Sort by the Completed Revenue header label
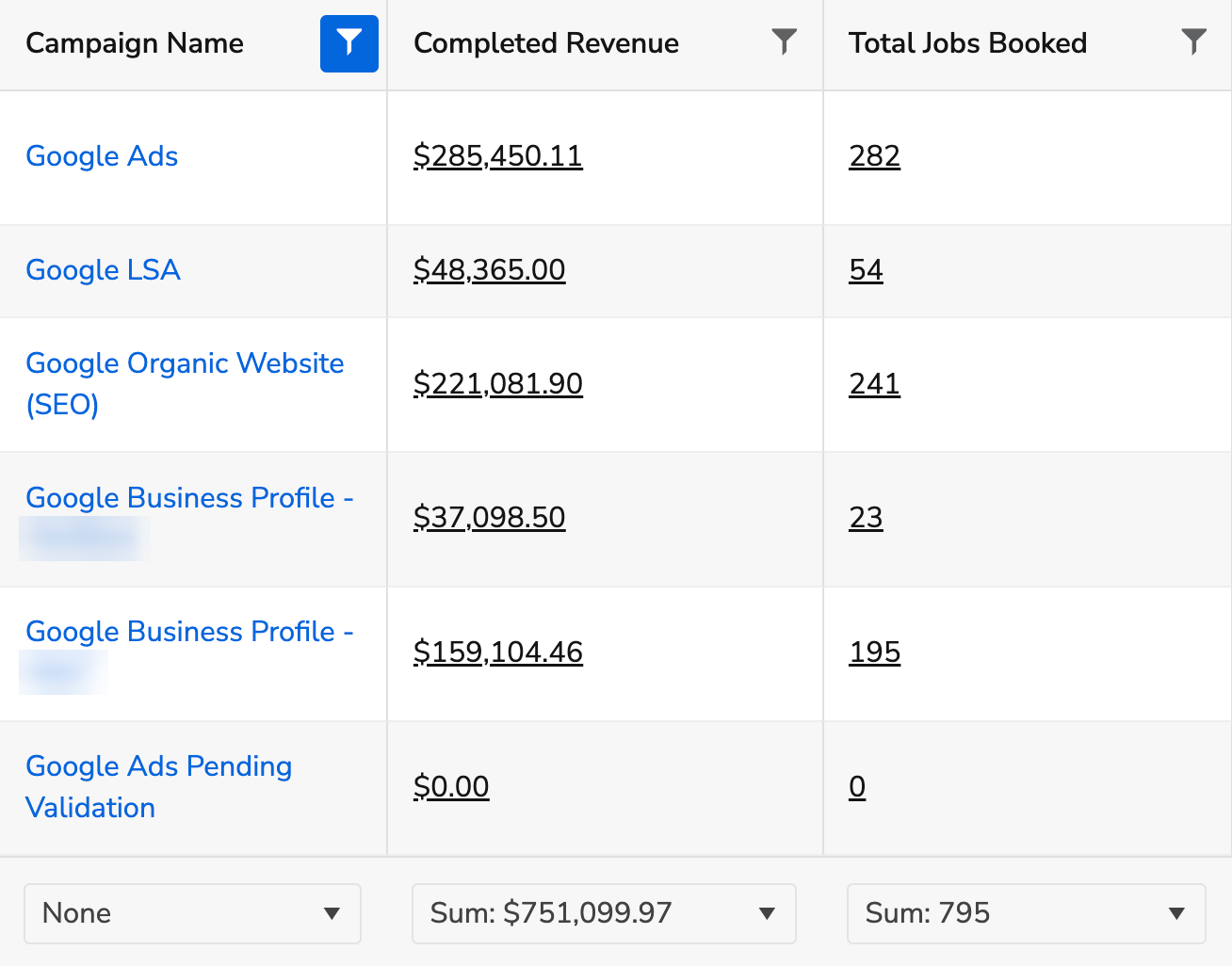Image resolution: width=1232 pixels, height=966 pixels. [x=546, y=43]
